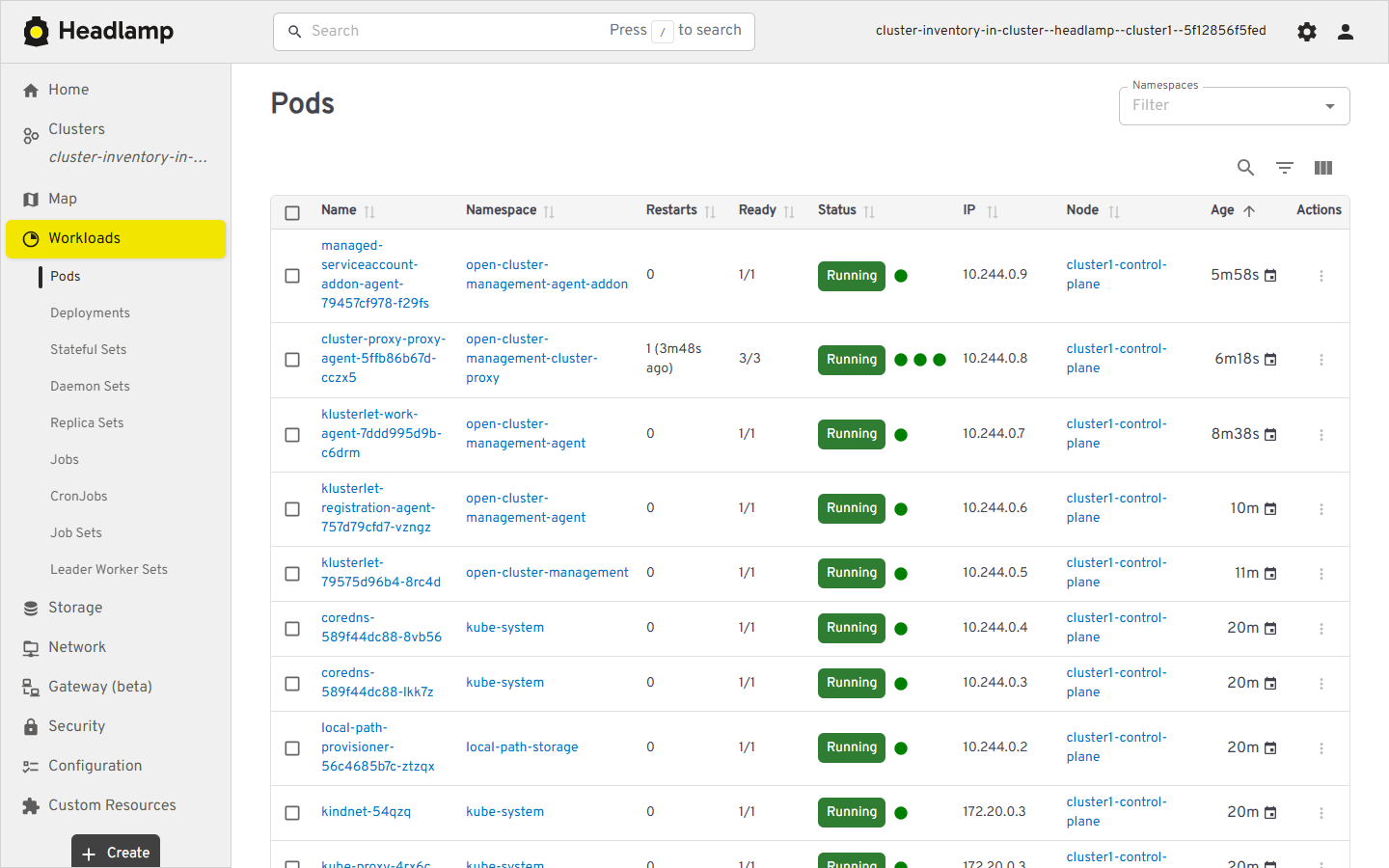Click calendar icon next to 5m58s age
The image size is (1389, 868).
point(1270,276)
